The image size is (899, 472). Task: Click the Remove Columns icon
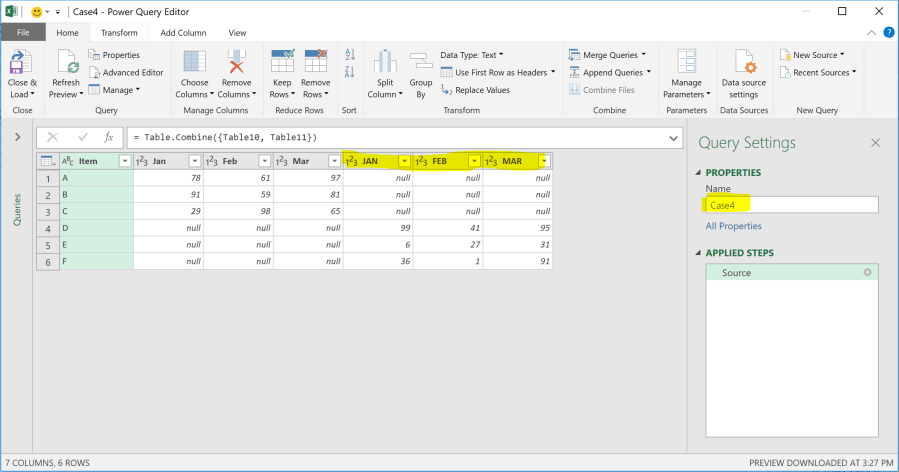tap(237, 66)
